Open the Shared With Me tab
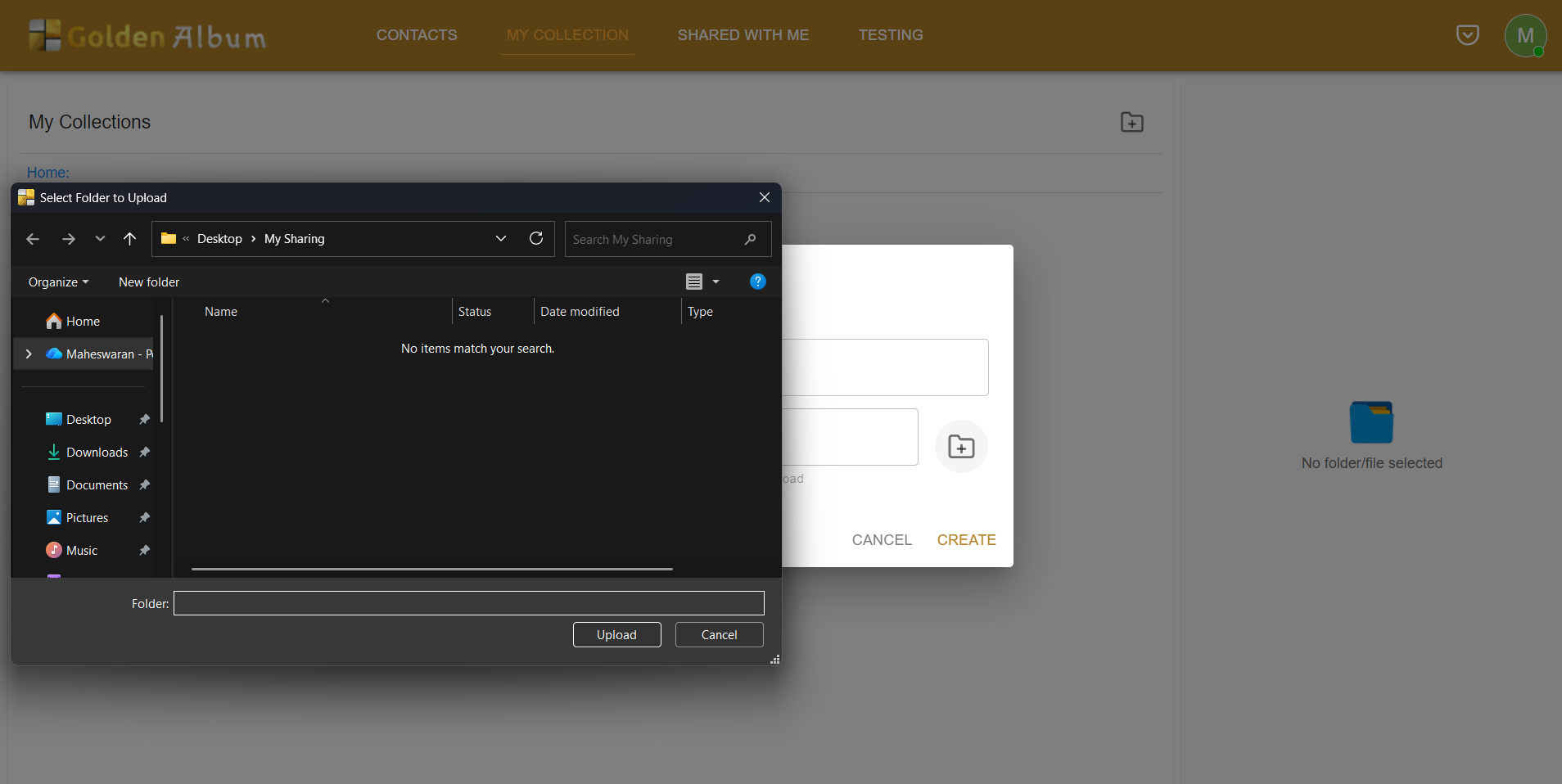The width and height of the screenshot is (1562, 784). [x=743, y=35]
